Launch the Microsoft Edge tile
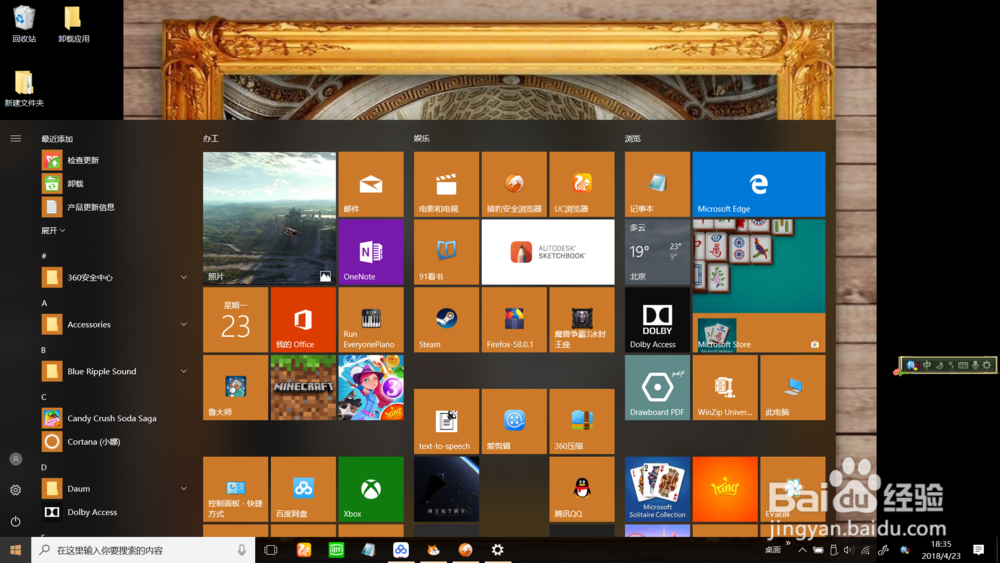The width and height of the screenshot is (1000, 563). point(759,184)
